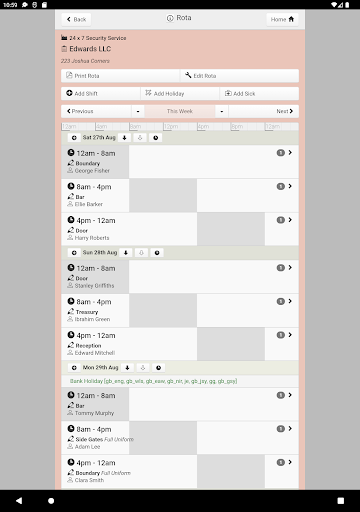
Task: Click the clock icon next to Sat 27th Aug
Action: (156, 138)
